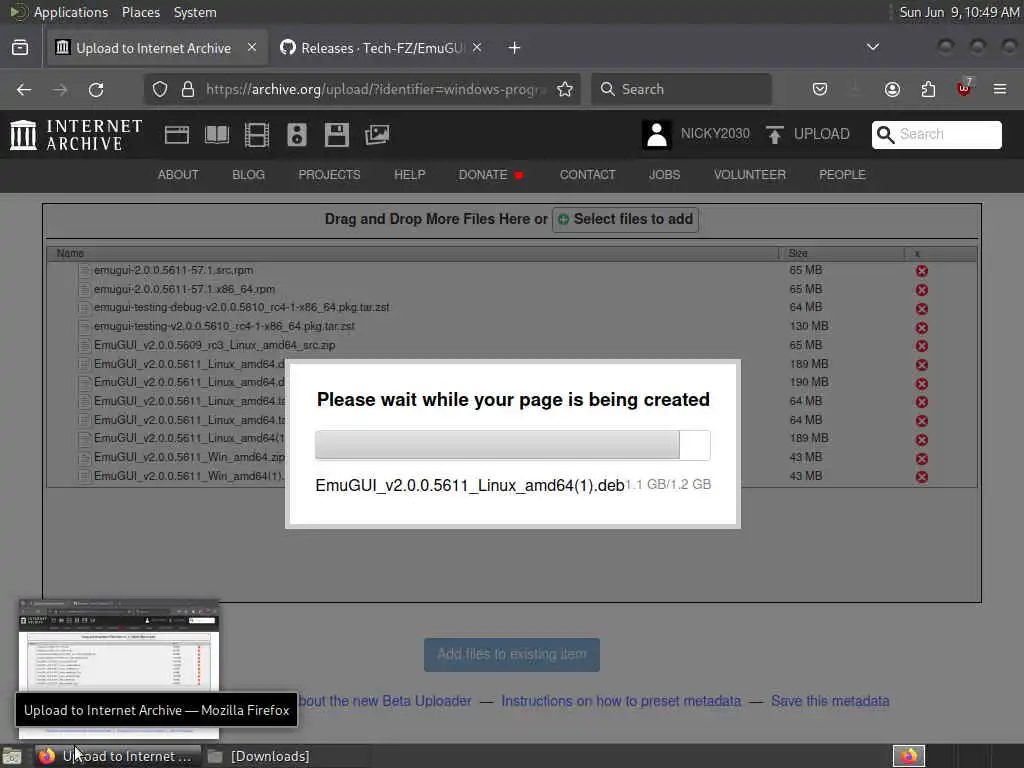This screenshot has width=1024, height=768.
Task: Remove emugui-2.0.0.5611-57.1.x86_64.rpm from list
Action: [x=921, y=289]
